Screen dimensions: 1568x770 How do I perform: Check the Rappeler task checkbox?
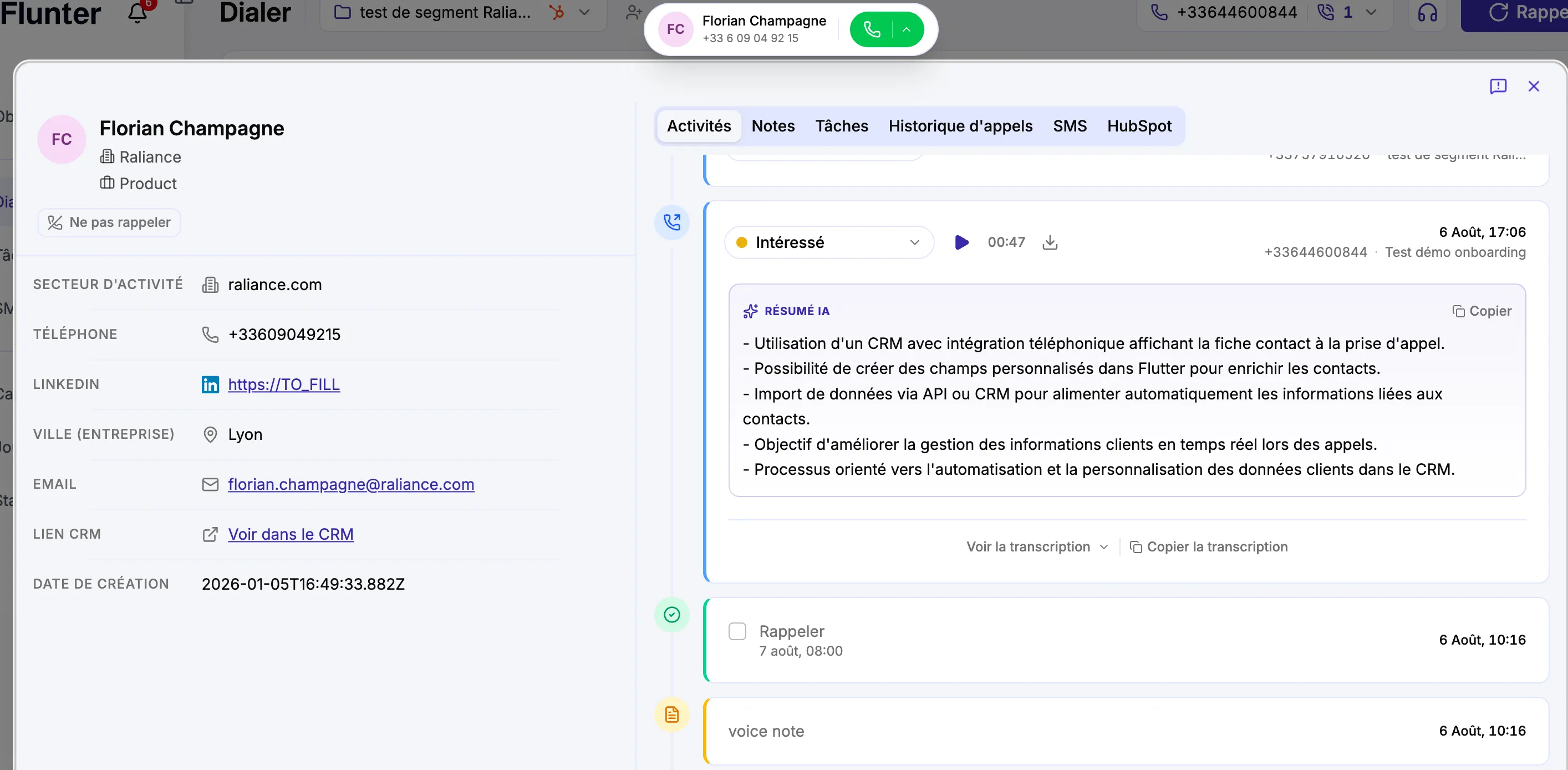coord(737,631)
